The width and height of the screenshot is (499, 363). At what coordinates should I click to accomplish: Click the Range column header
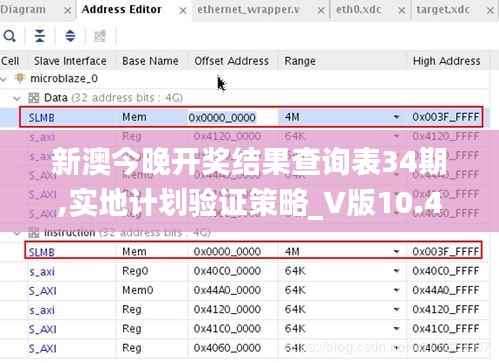pyautogui.click(x=300, y=61)
